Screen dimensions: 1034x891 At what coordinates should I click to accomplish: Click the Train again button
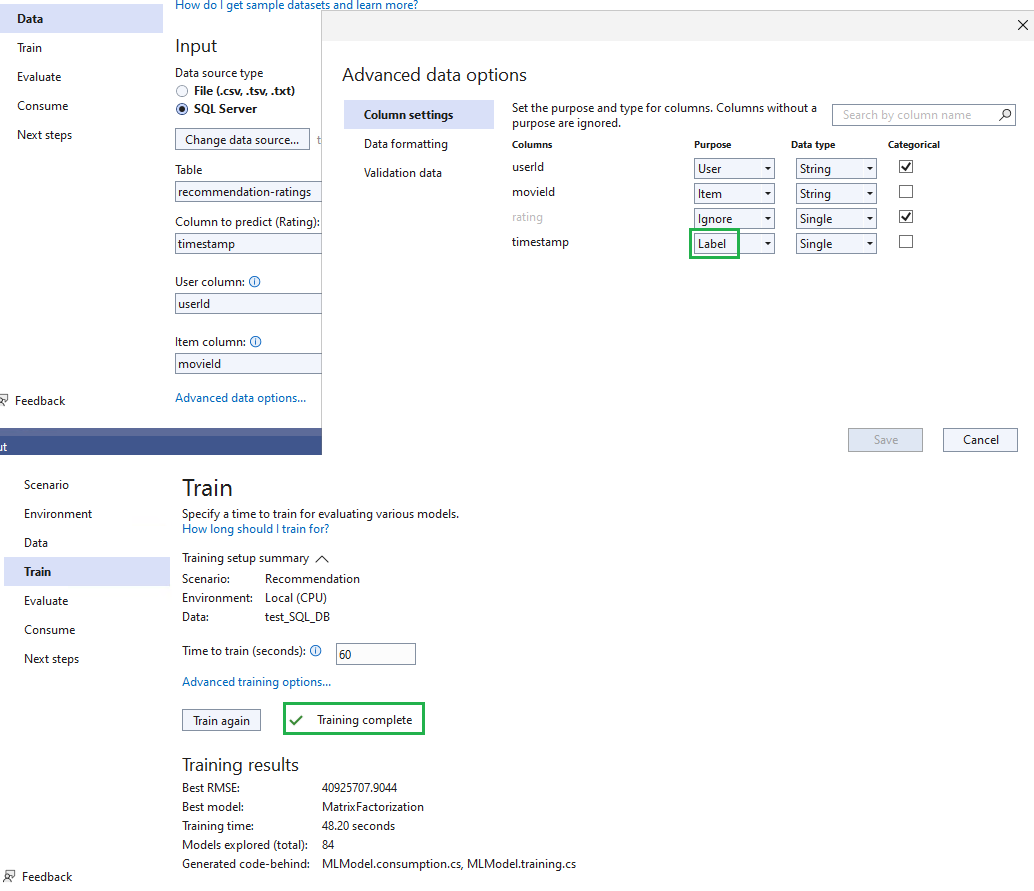221,719
